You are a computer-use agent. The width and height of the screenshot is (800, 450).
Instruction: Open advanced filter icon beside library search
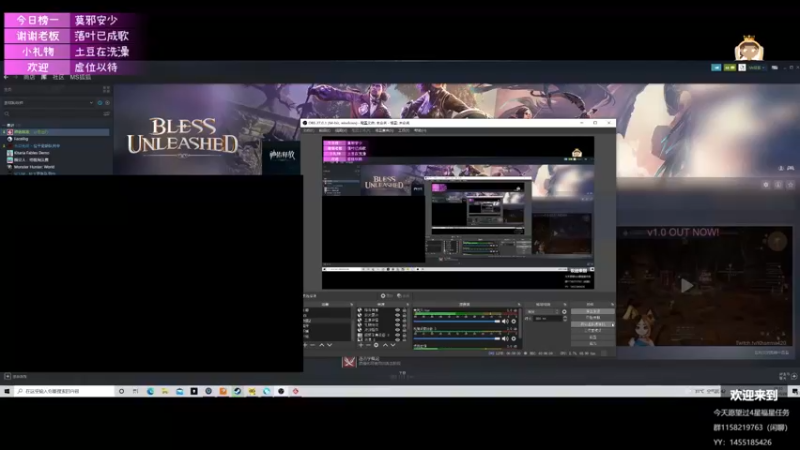coord(107,114)
